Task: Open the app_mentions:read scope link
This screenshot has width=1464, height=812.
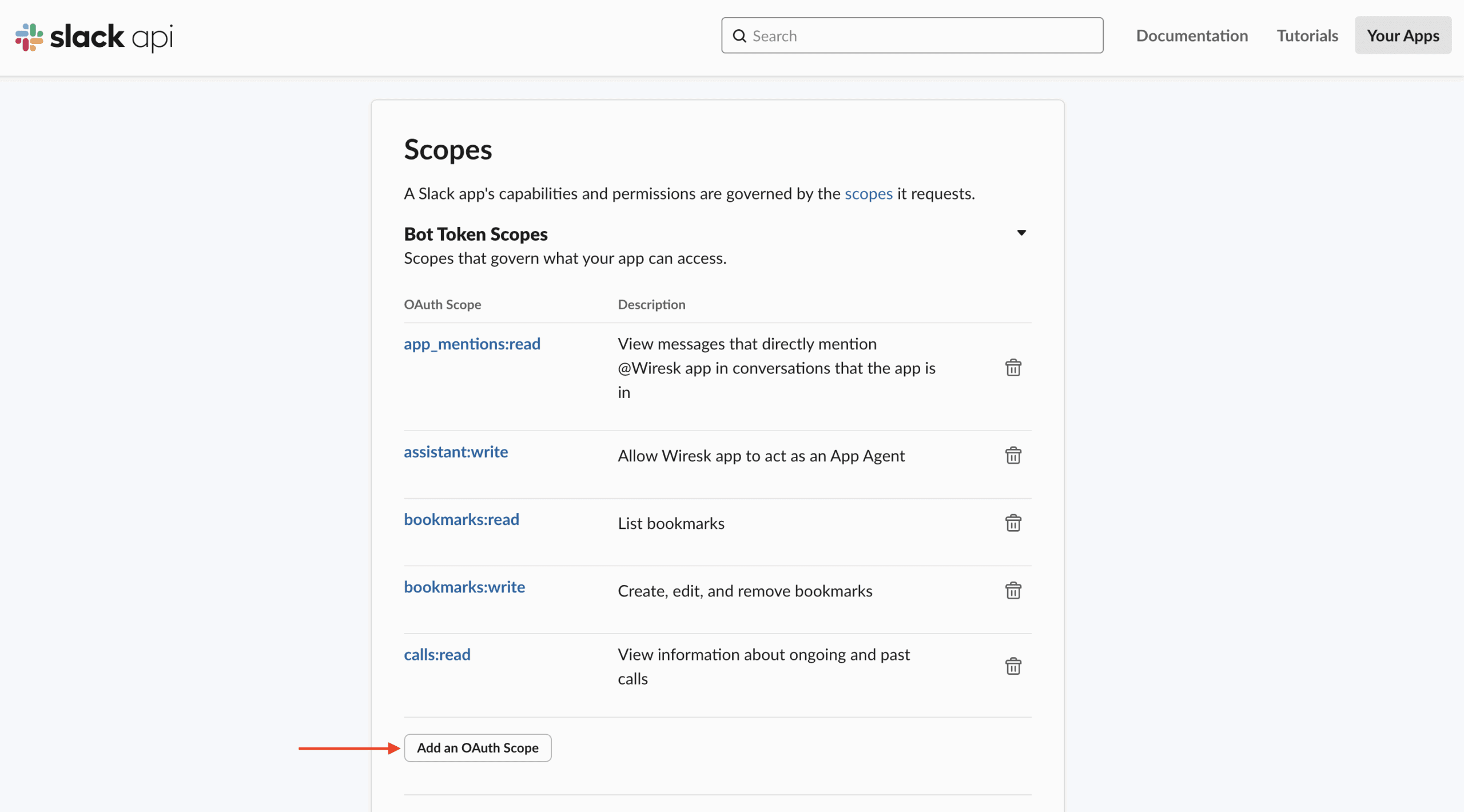Action: point(472,344)
